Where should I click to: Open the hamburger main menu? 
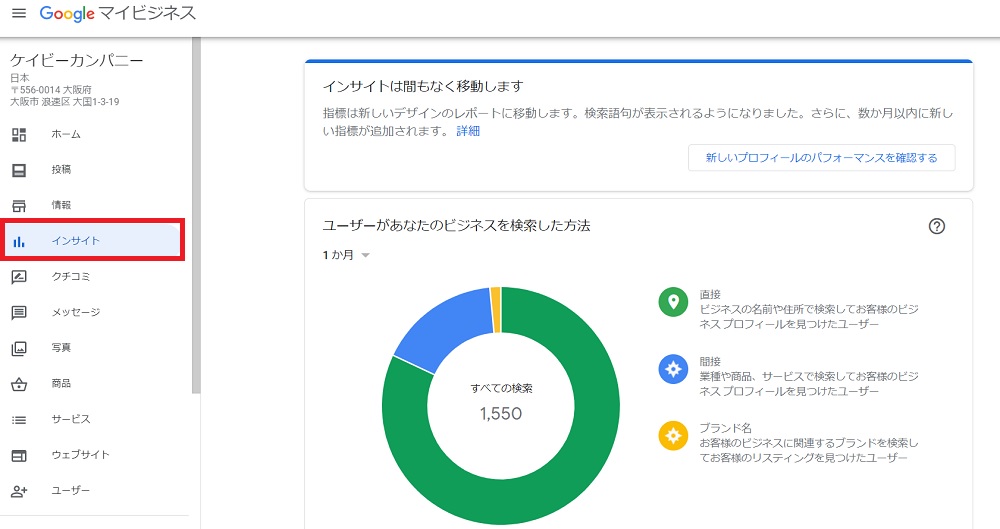pyautogui.click(x=19, y=13)
